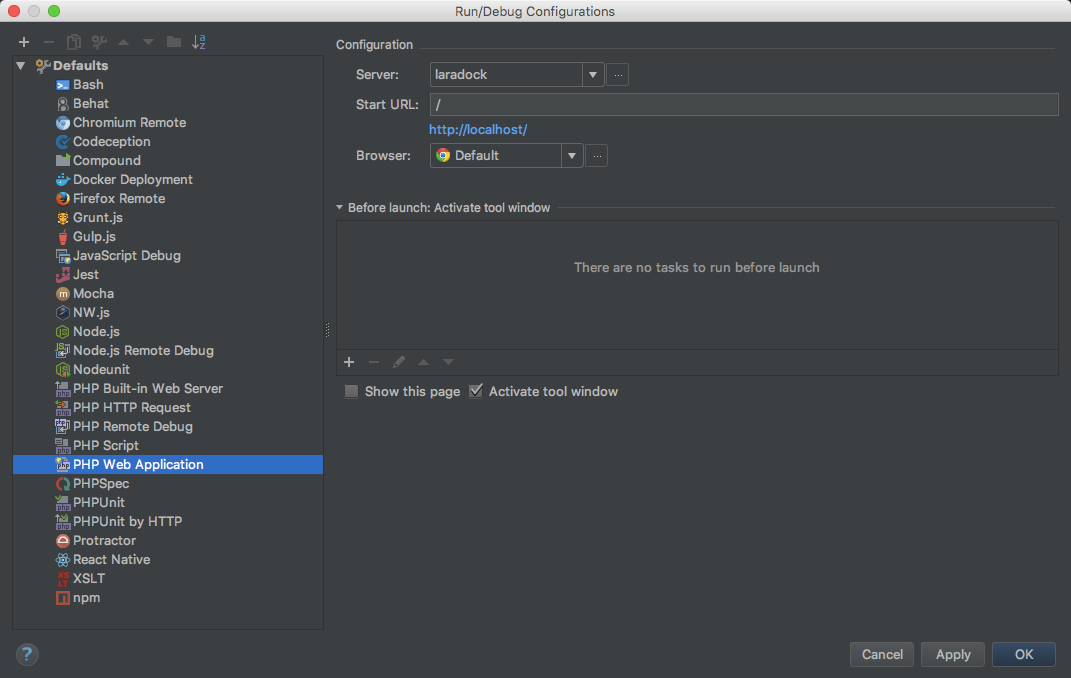Click the help question mark icon
The width and height of the screenshot is (1071, 678).
pyautogui.click(x=27, y=654)
